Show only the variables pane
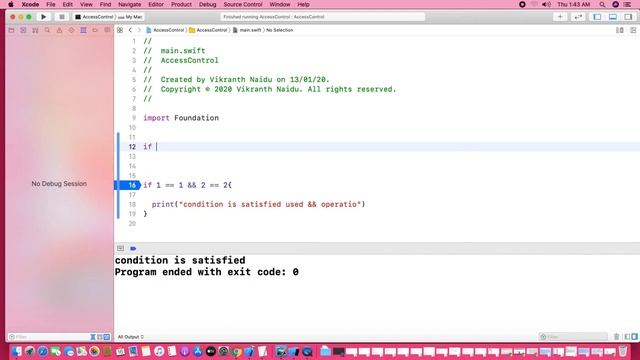 [627, 337]
